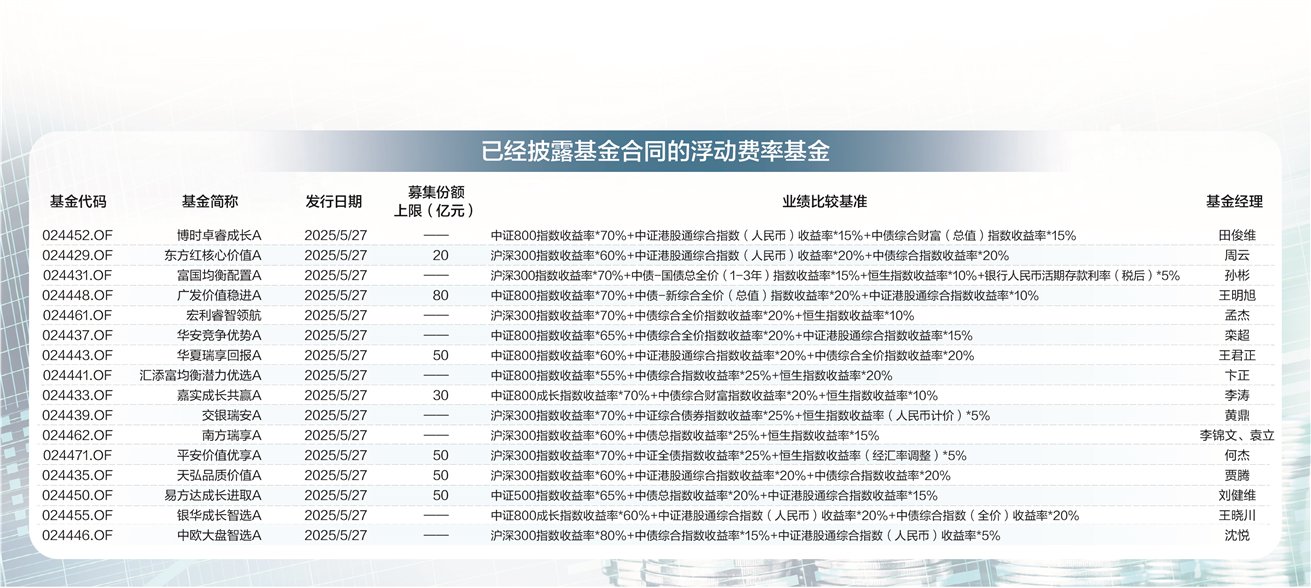
Task: Select the 业绩比较基准 column header
Action: [x=822, y=199]
